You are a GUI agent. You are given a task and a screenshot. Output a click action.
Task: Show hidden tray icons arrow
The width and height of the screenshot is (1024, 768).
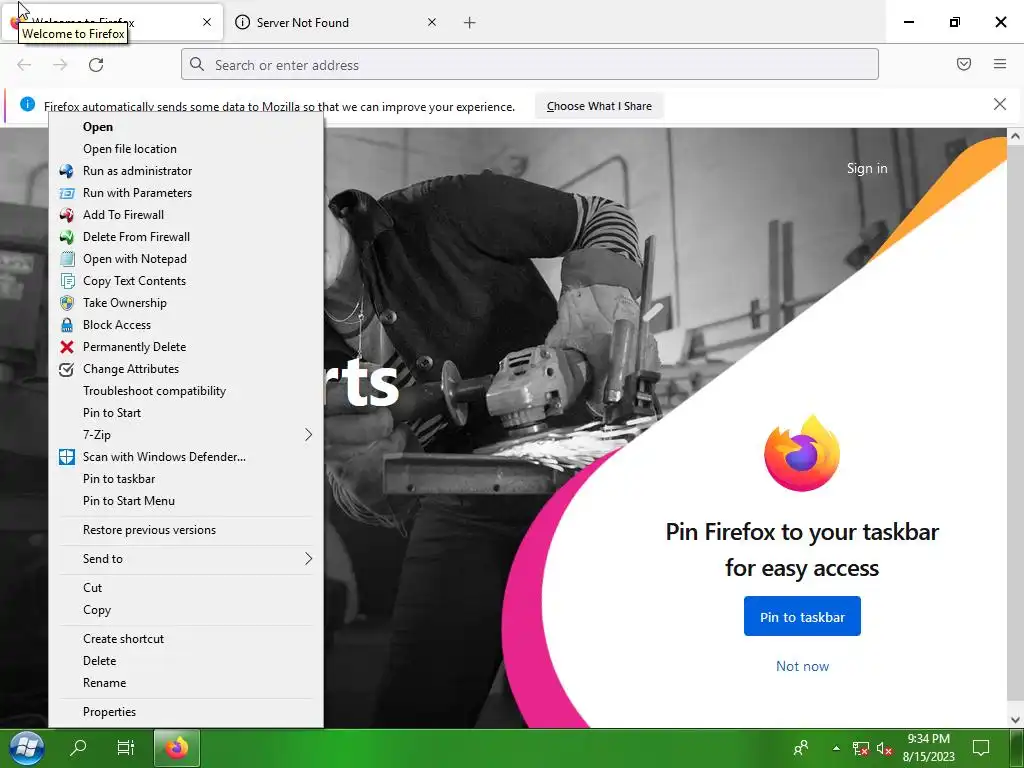coord(836,748)
